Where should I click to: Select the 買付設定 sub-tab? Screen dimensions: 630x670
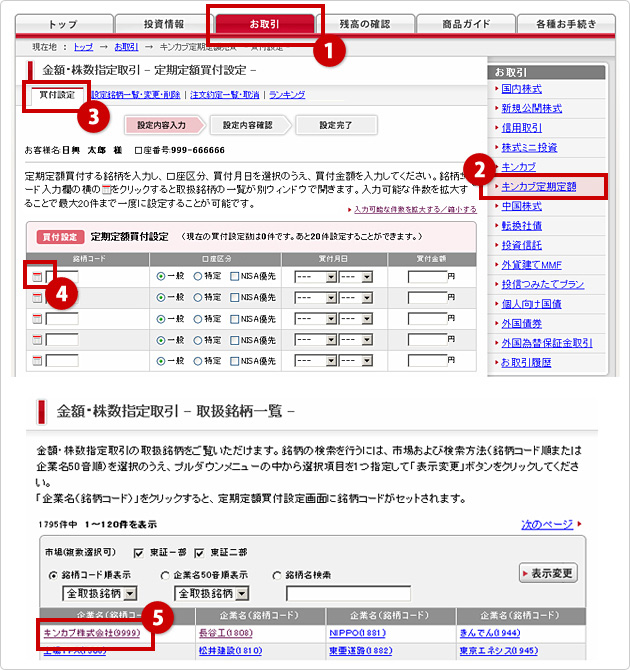point(57,95)
